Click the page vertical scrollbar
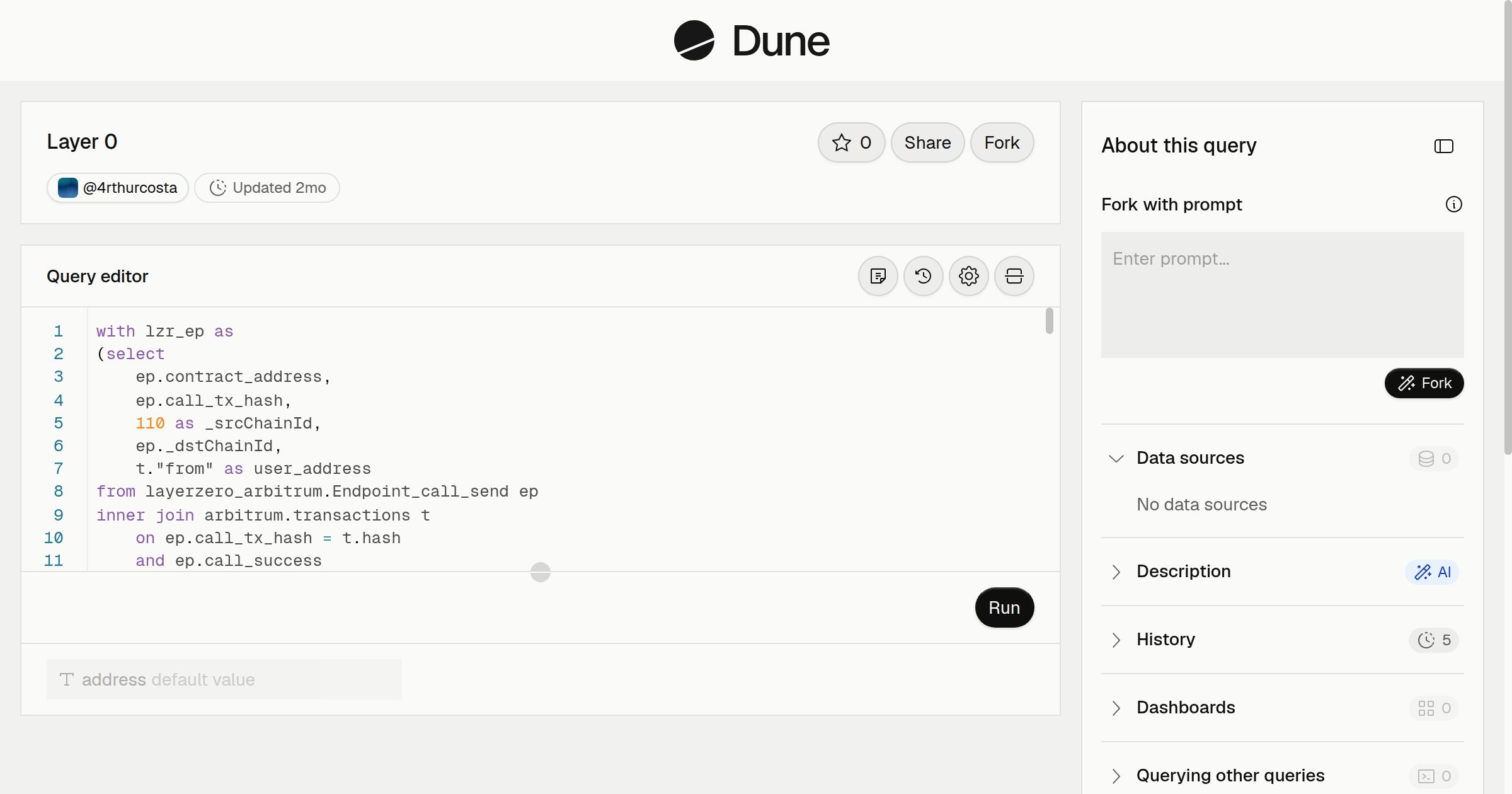Viewport: 1512px width, 794px height. [x=1508, y=227]
